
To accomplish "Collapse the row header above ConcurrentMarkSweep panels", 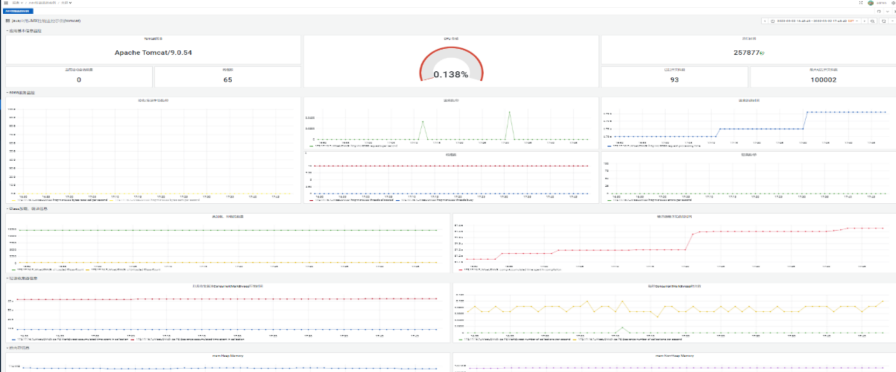I will pyautogui.click(x=22, y=278).
